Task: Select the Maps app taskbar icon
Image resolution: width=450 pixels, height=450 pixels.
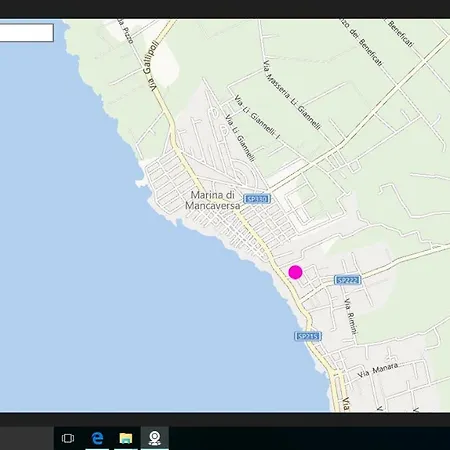Action: 155,438
